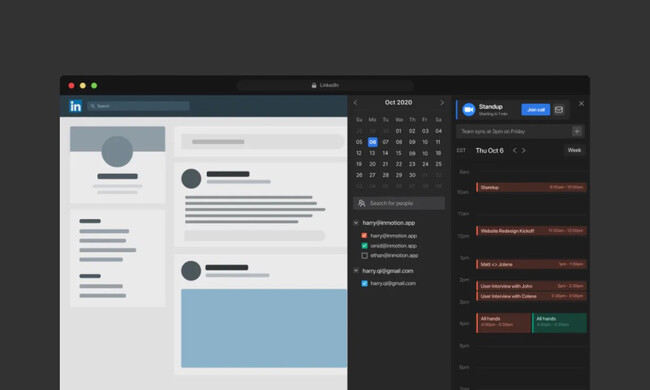Open the email envelope icon
Screen dimensions: 650x390
[x=559, y=109]
